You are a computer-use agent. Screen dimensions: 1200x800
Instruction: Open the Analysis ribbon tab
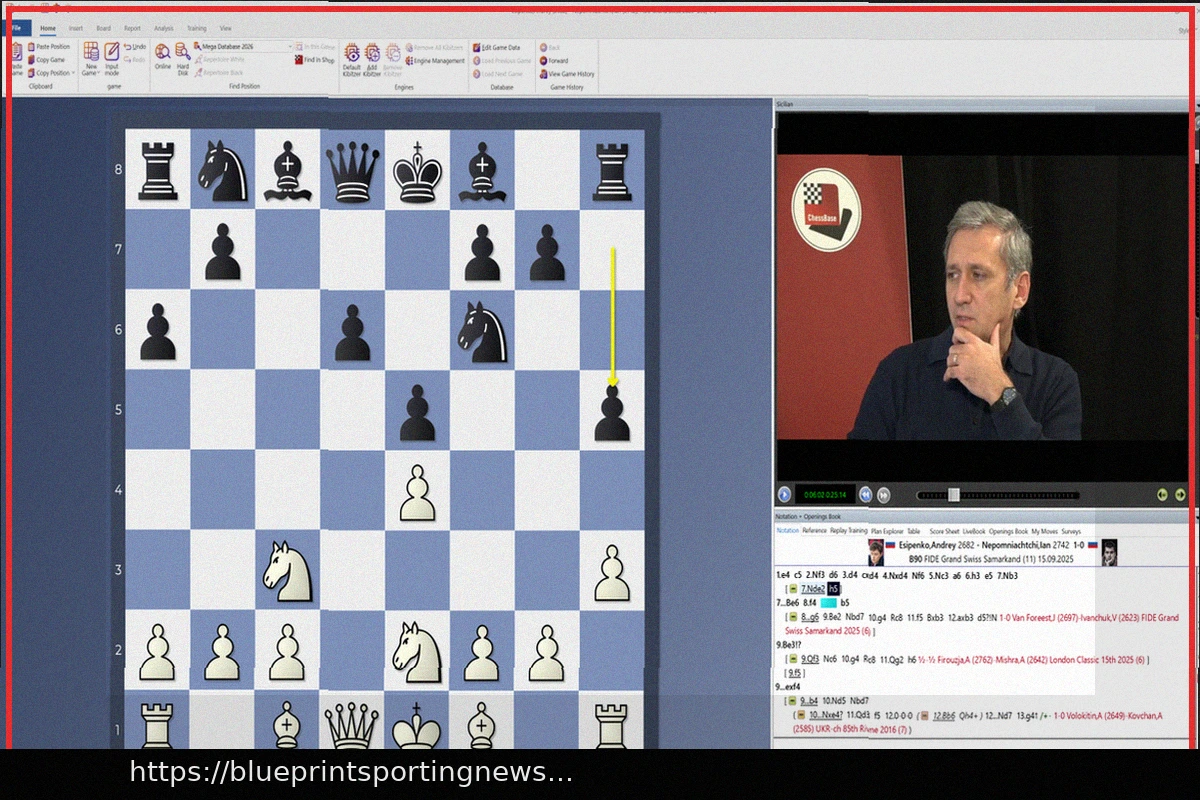click(163, 29)
